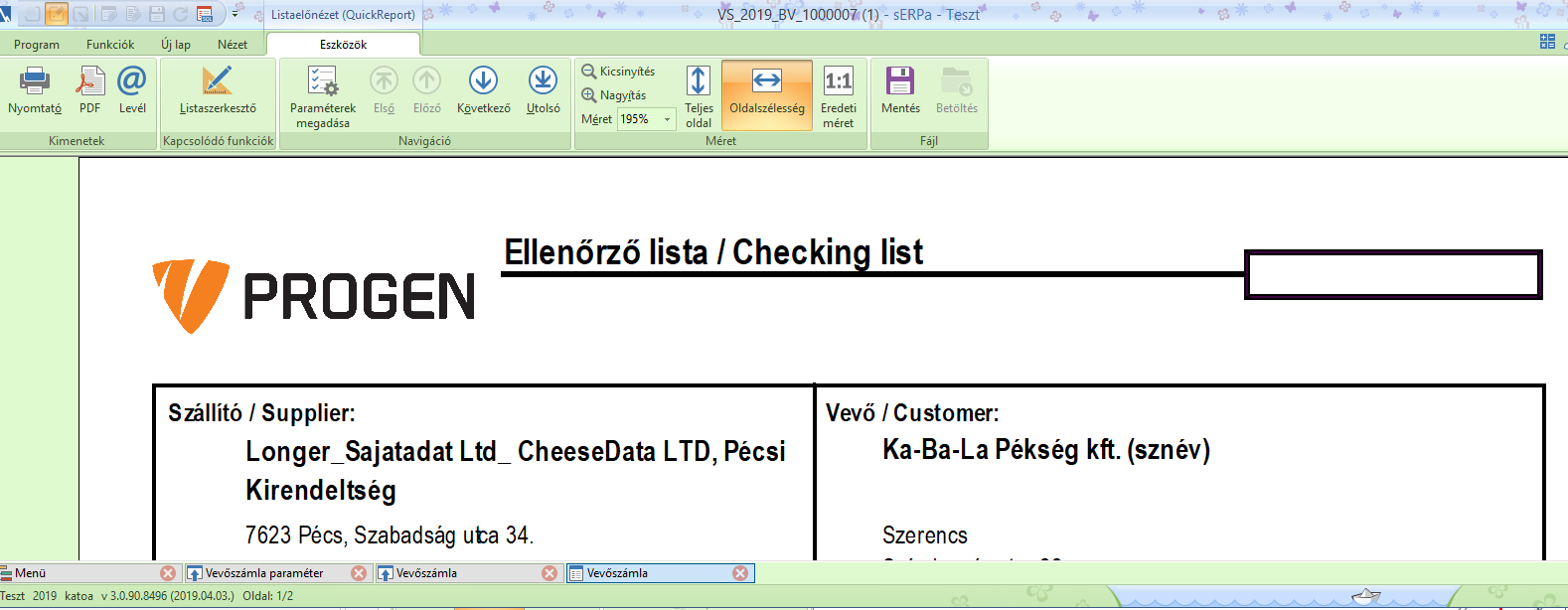The height and width of the screenshot is (610, 1568).
Task: Click the PROGEN logo in the report
Action: [x=314, y=296]
